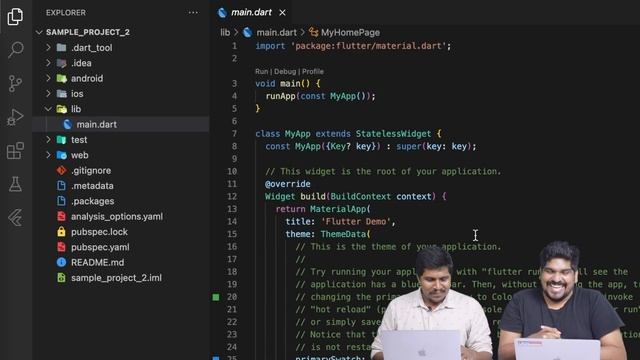640x360 pixels.
Task: Click the README.md info icon
Action: pos(61,262)
